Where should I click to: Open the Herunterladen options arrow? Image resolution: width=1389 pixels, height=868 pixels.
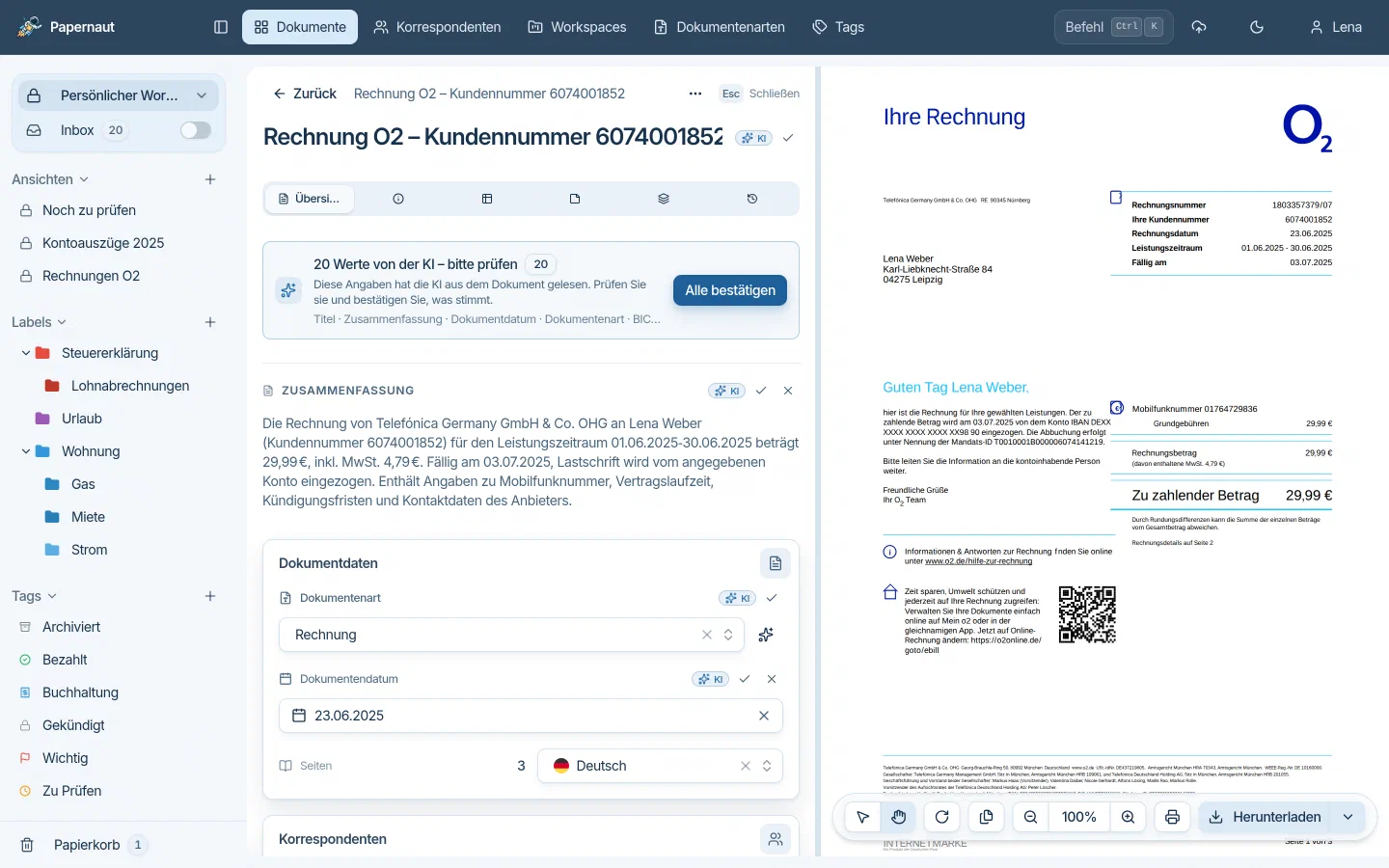[x=1348, y=817]
